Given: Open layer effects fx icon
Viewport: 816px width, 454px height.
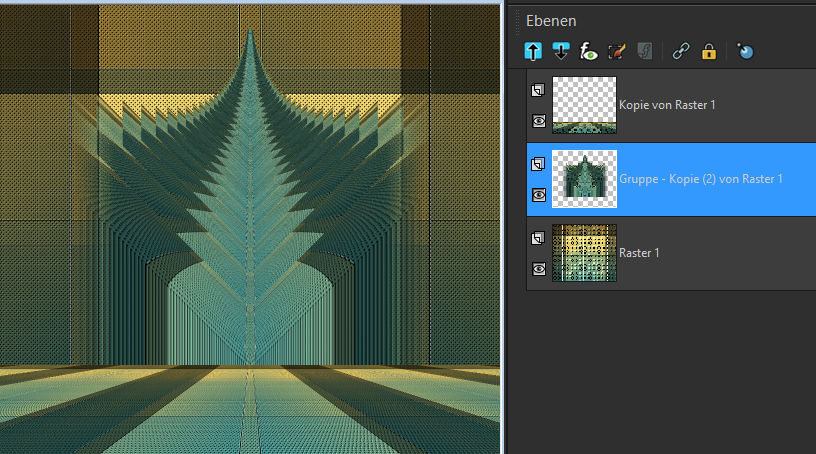Looking at the screenshot, I should pyautogui.click(x=589, y=52).
